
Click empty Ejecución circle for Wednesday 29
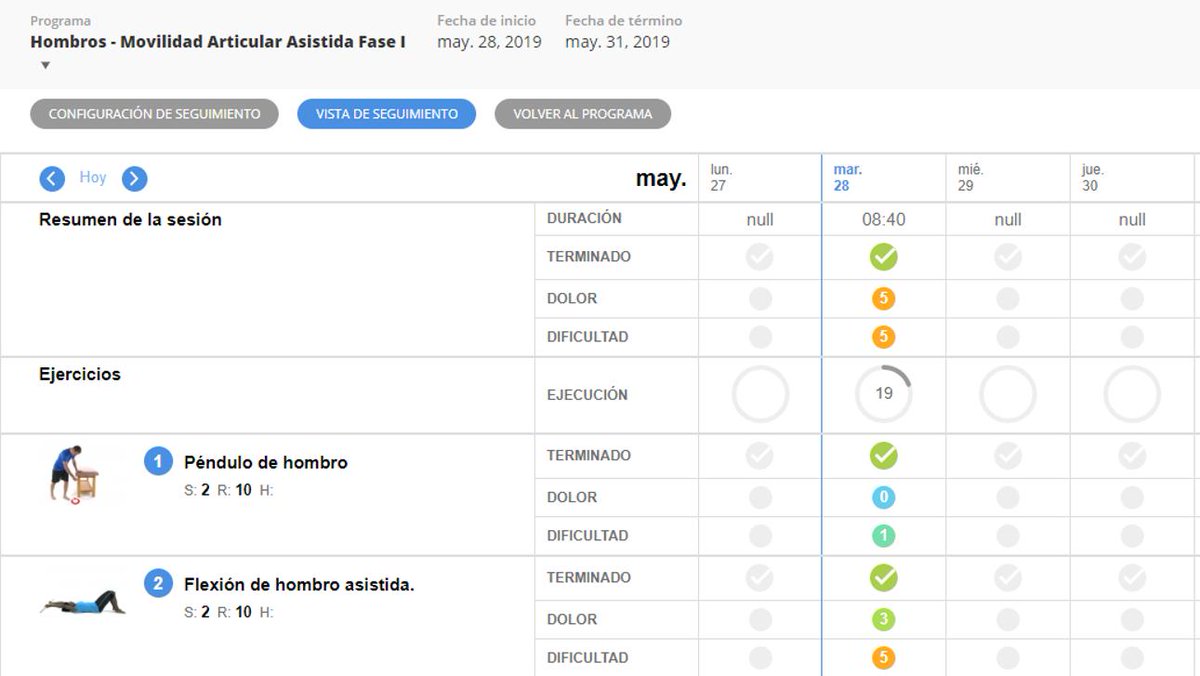[x=1008, y=394]
